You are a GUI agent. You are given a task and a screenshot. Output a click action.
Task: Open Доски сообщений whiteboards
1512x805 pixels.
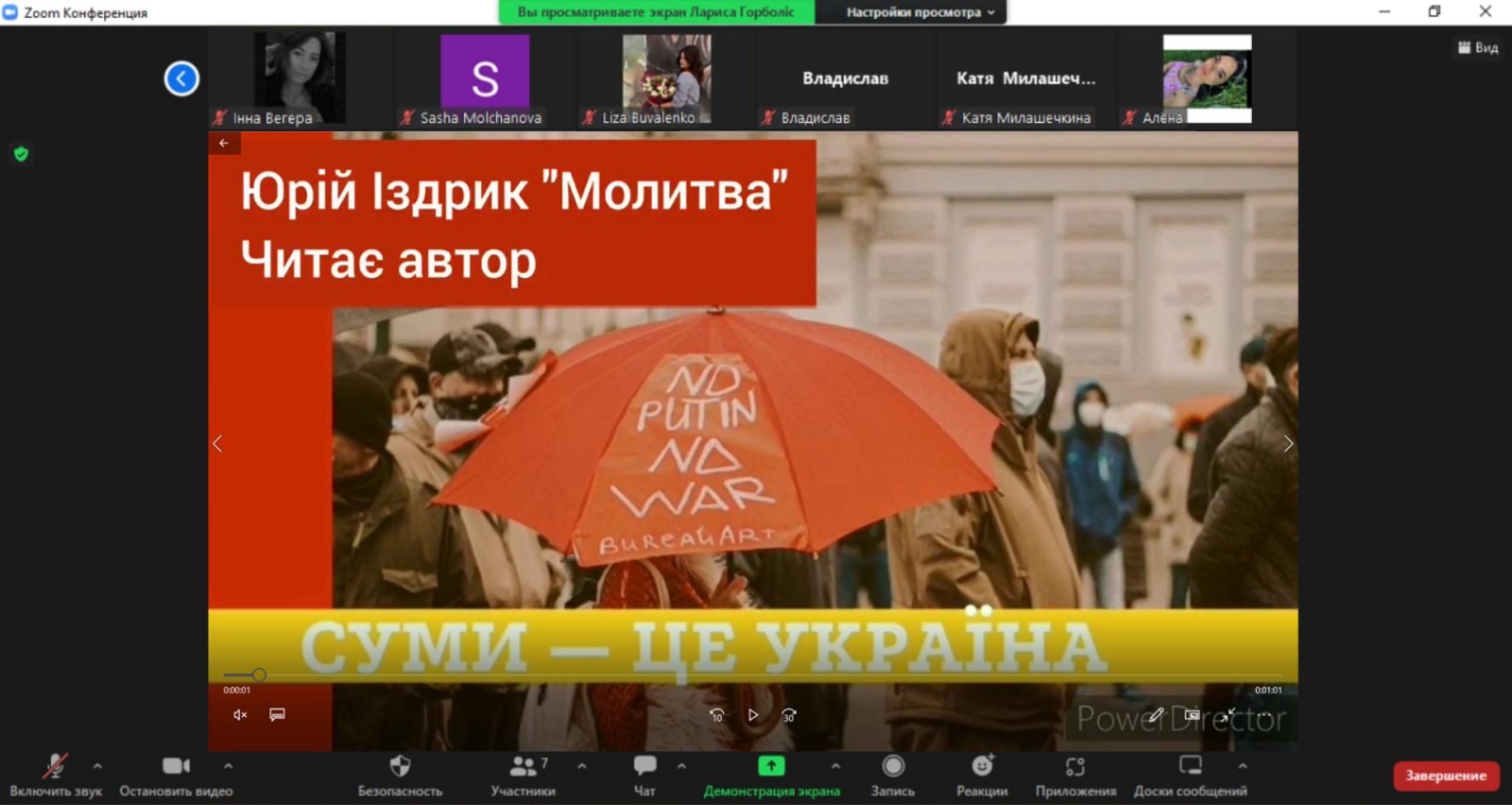coord(1190,766)
